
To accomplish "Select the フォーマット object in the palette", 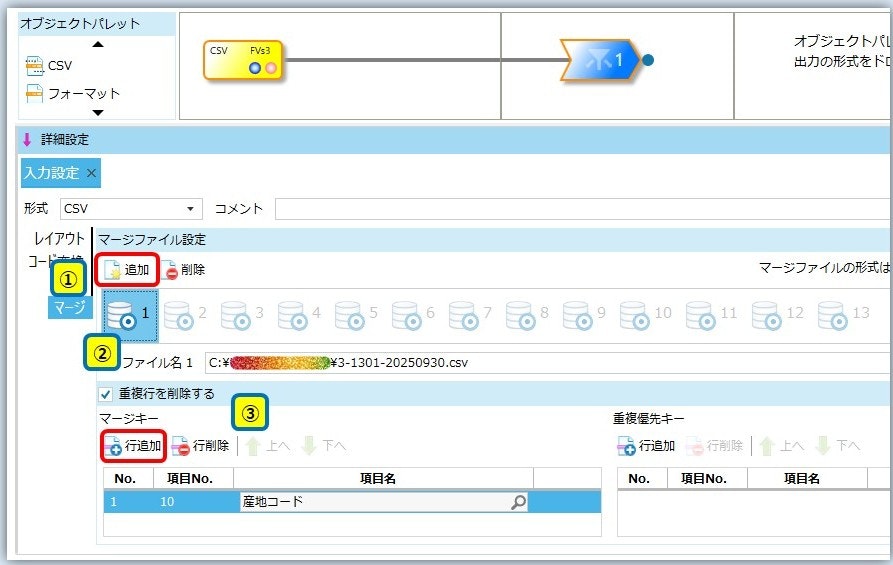I will tap(73, 93).
